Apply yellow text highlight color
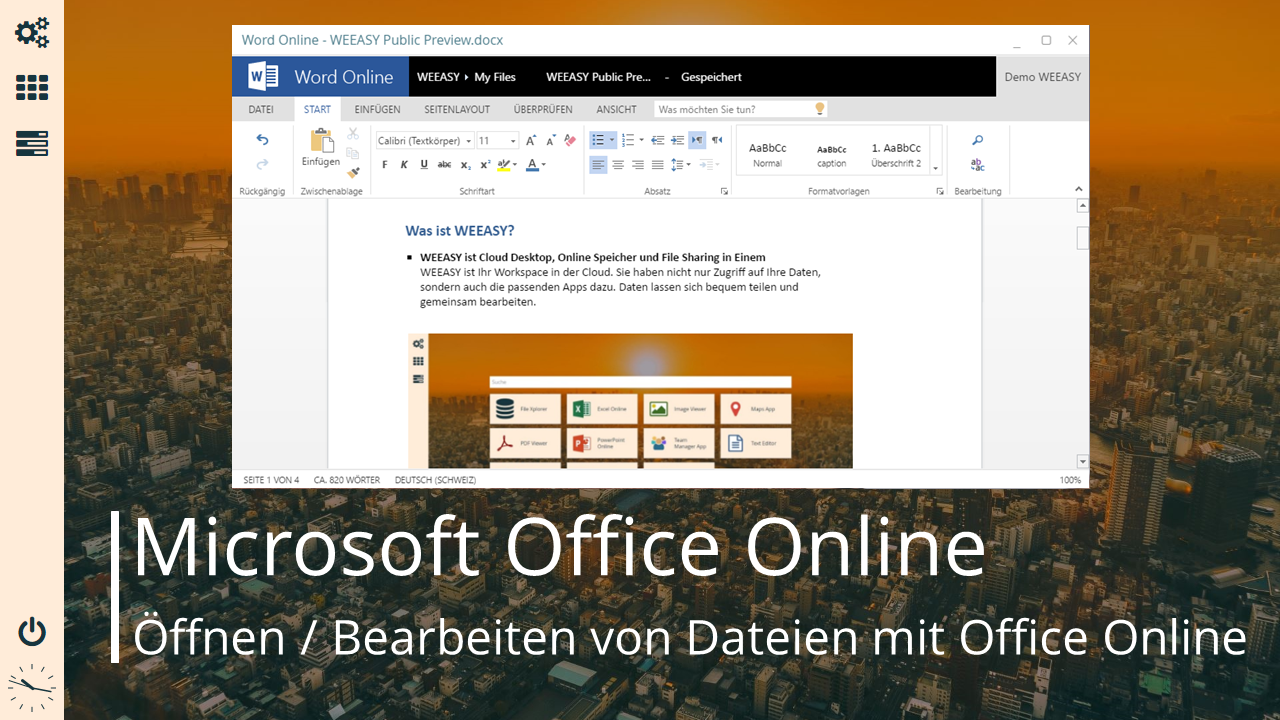The image size is (1280, 720). [504, 165]
